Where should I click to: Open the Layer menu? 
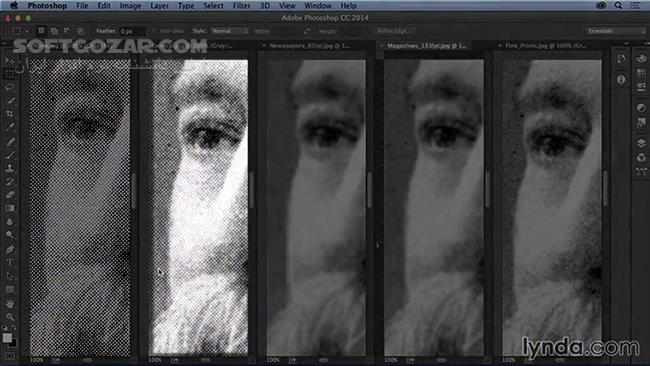(x=160, y=6)
